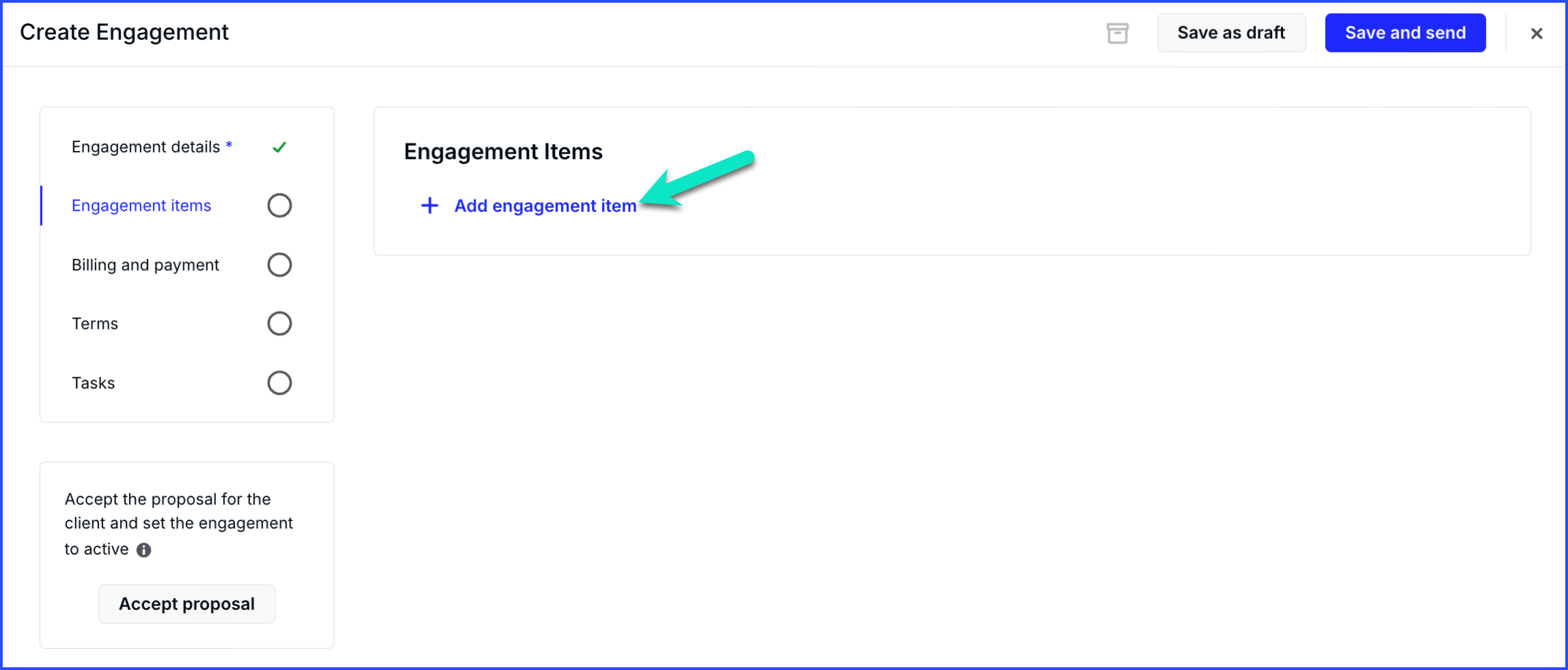Click the Engagement items status circle

279,206
